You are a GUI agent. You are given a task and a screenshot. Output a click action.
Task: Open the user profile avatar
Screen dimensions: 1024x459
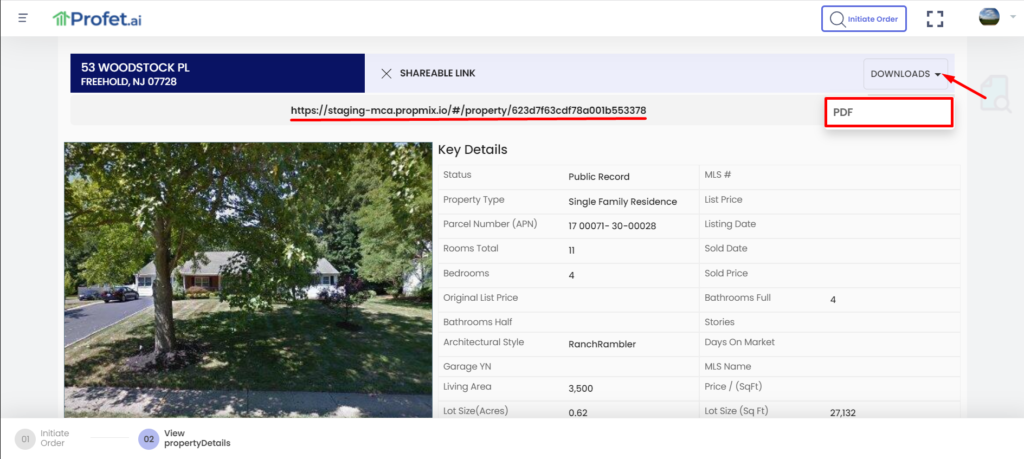click(989, 18)
